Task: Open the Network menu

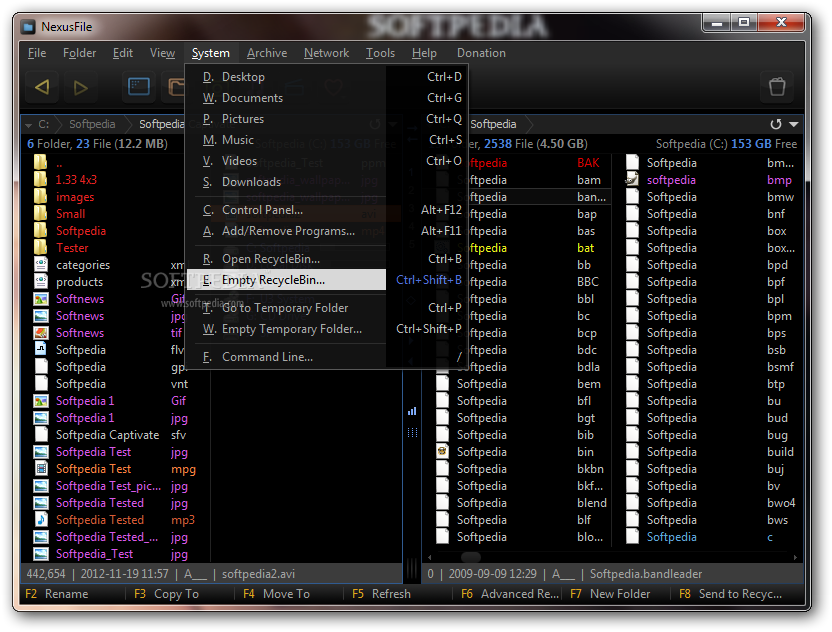Action: (x=326, y=53)
